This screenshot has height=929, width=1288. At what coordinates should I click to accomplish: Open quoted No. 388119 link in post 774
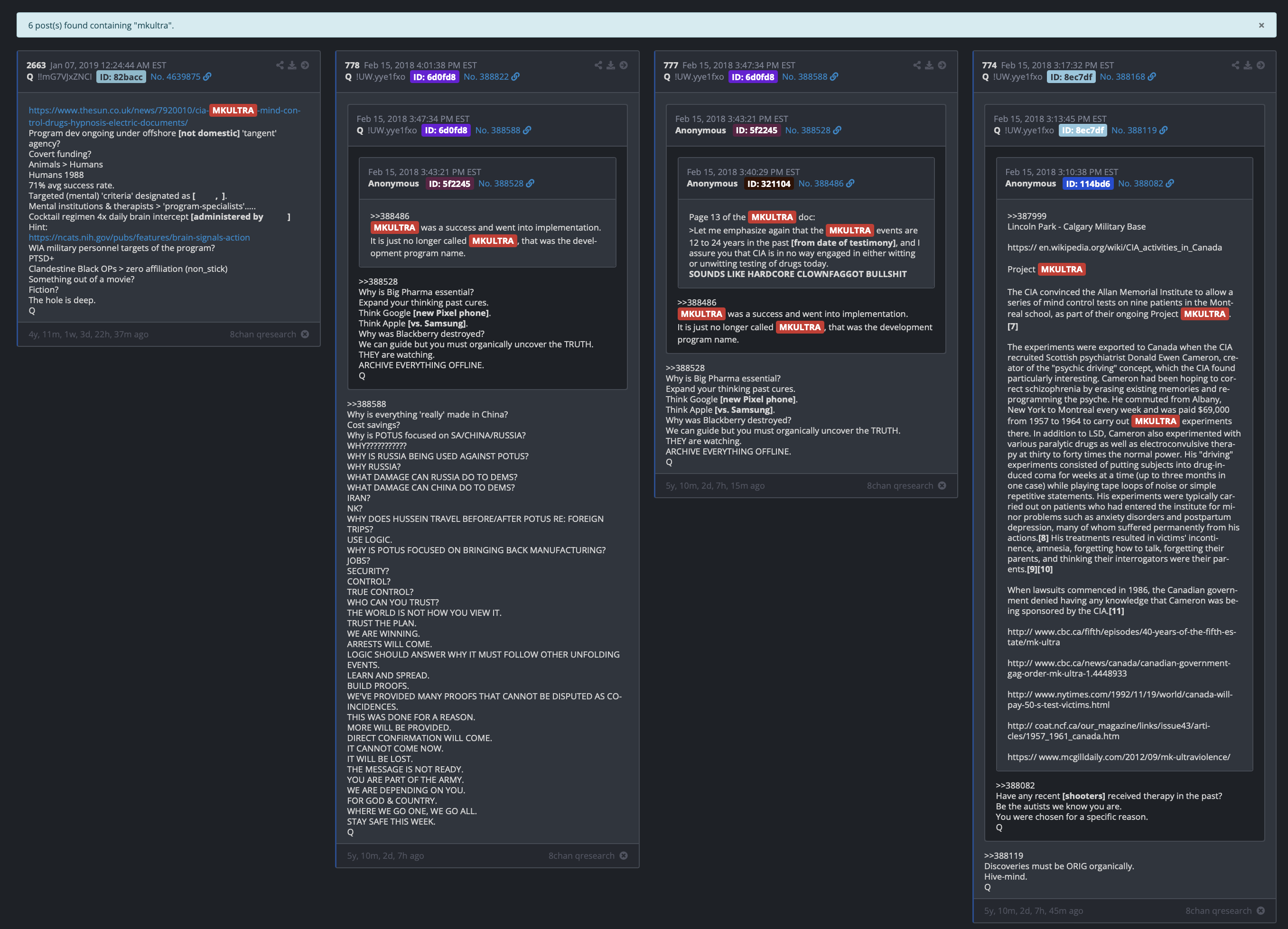[1139, 130]
